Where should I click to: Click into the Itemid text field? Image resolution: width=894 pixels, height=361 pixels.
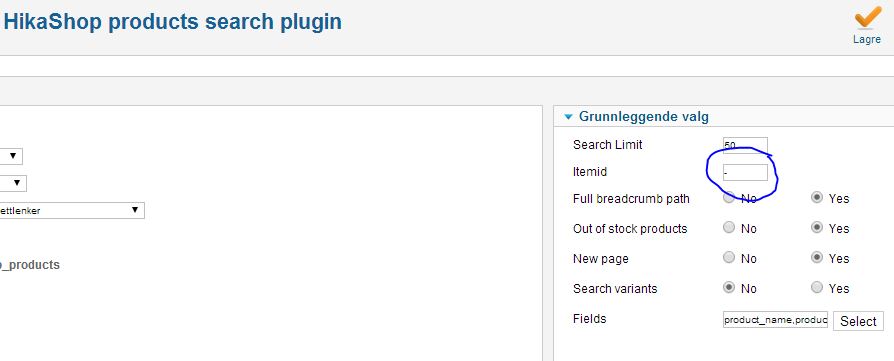tap(745, 172)
